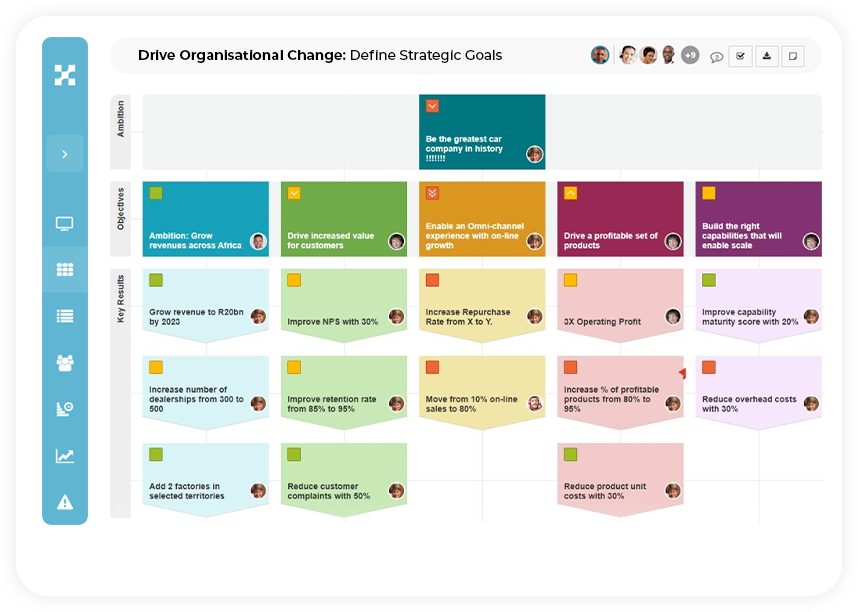Toggle the checkmark button in header toolbar
The image size is (858, 612).
[740, 56]
